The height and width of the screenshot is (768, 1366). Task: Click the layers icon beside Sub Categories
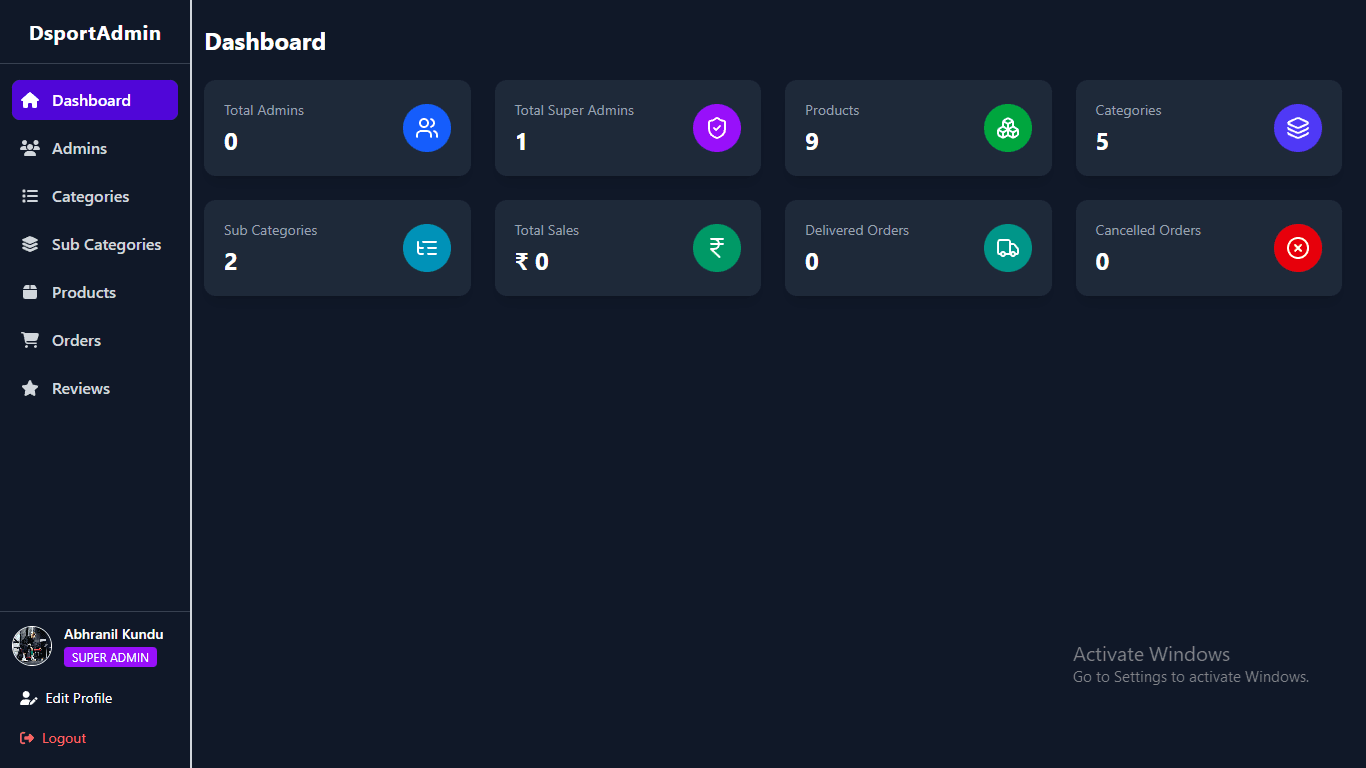coord(30,244)
